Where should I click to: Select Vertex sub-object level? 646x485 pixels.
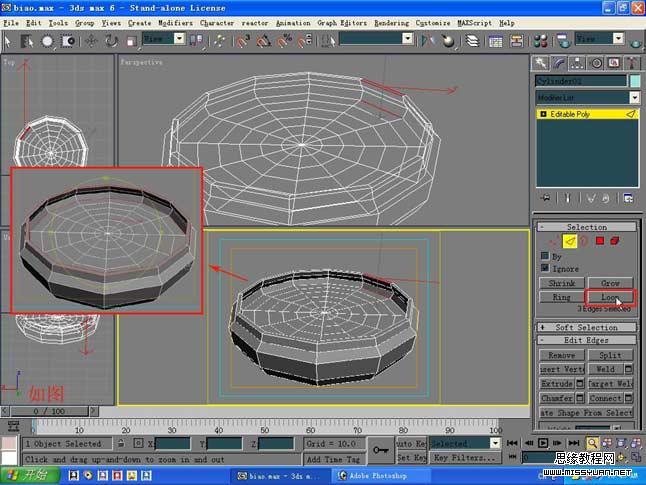(555, 241)
